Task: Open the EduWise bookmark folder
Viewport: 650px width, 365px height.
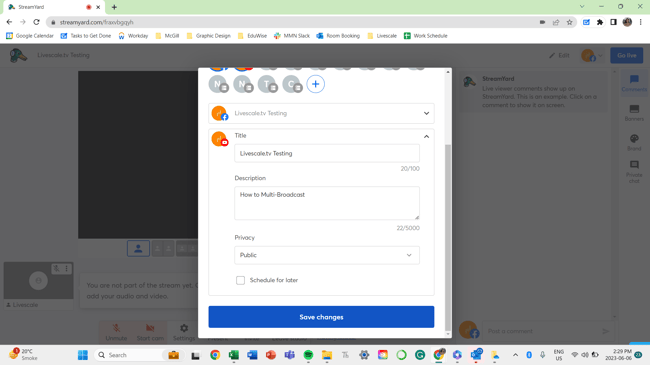Action: coord(252,36)
